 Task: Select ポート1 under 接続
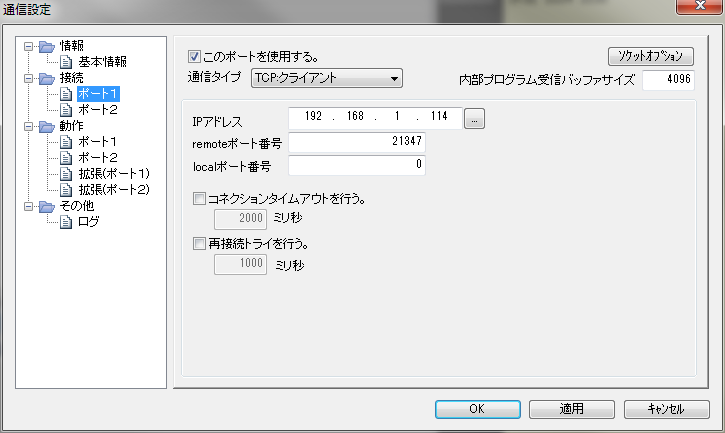tap(98, 94)
